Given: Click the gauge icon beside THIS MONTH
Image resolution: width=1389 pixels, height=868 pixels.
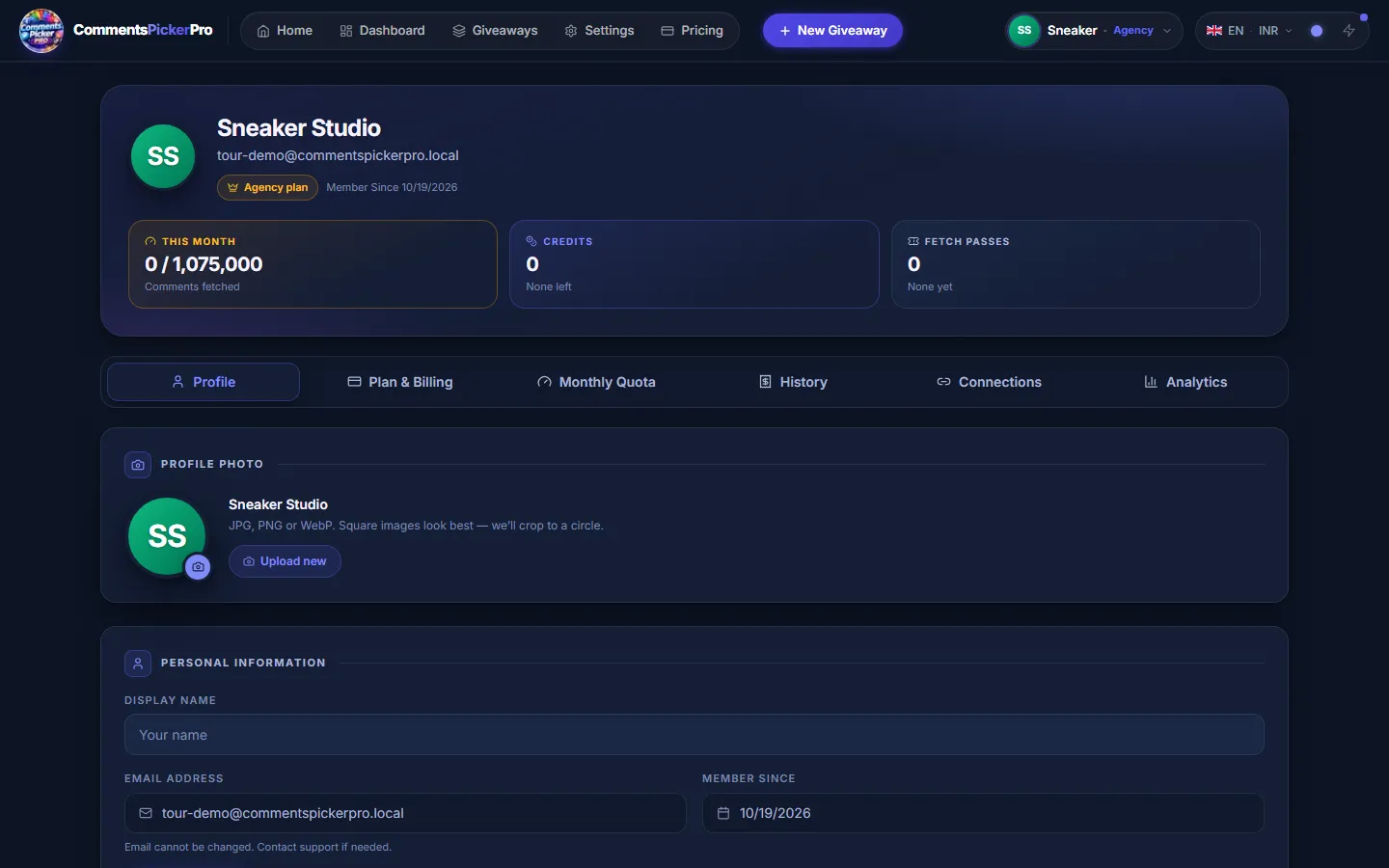Looking at the screenshot, I should tap(150, 241).
